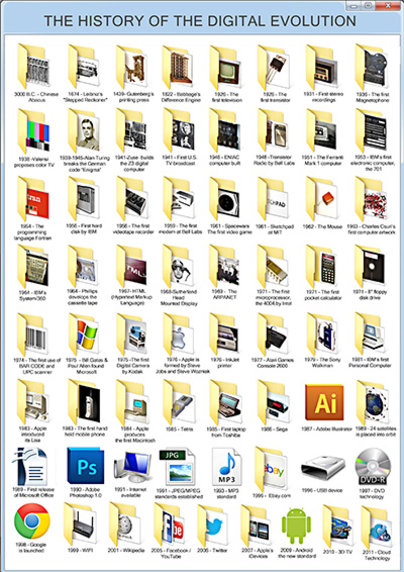Open the 1962 Mouse folder
This screenshot has height=572, width=404.
[323, 199]
